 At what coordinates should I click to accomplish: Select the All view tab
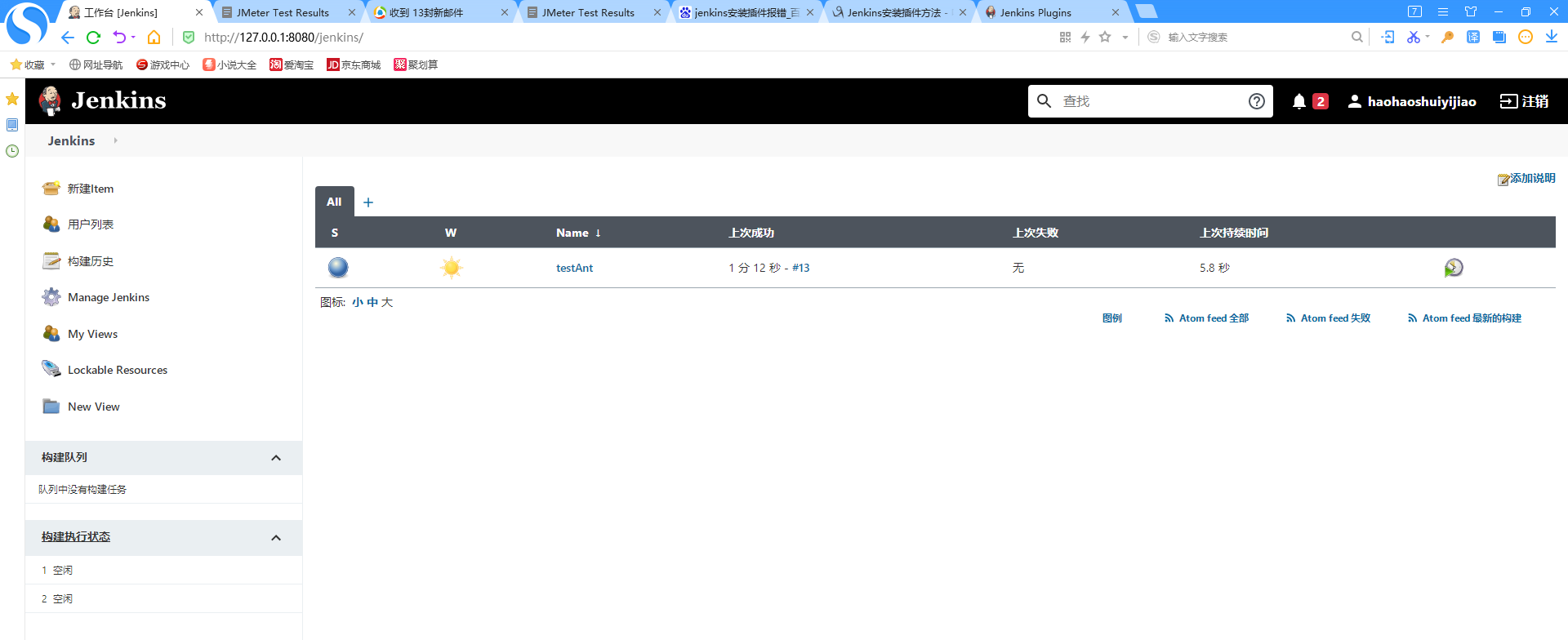334,202
